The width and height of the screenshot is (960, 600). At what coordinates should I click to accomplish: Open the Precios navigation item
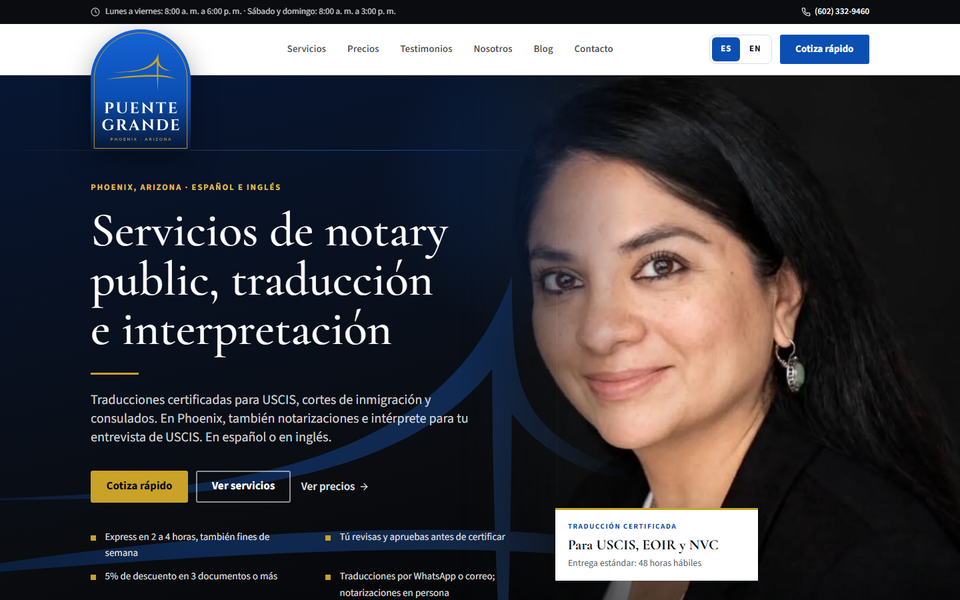coord(363,49)
